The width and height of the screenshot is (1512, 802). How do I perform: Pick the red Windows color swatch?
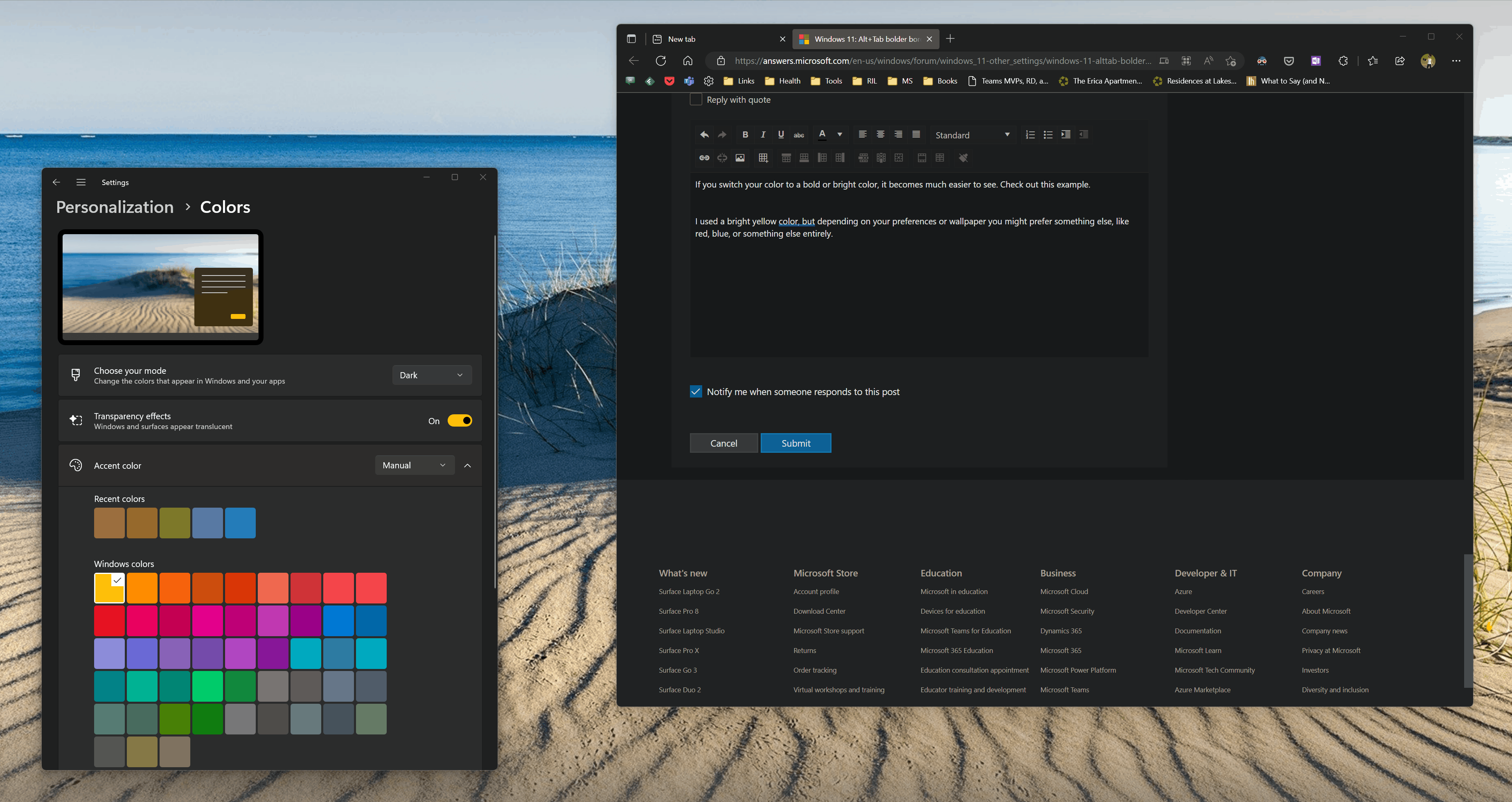(109, 621)
